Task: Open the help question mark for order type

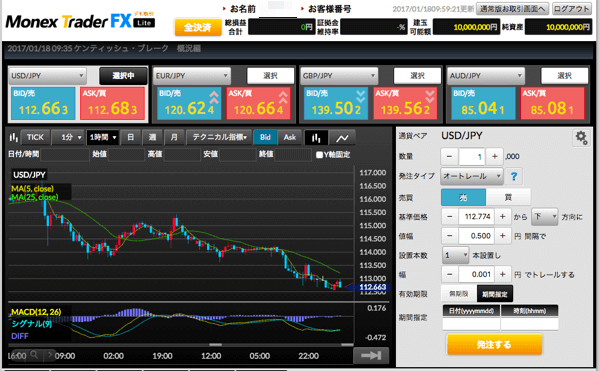Action: click(x=514, y=176)
